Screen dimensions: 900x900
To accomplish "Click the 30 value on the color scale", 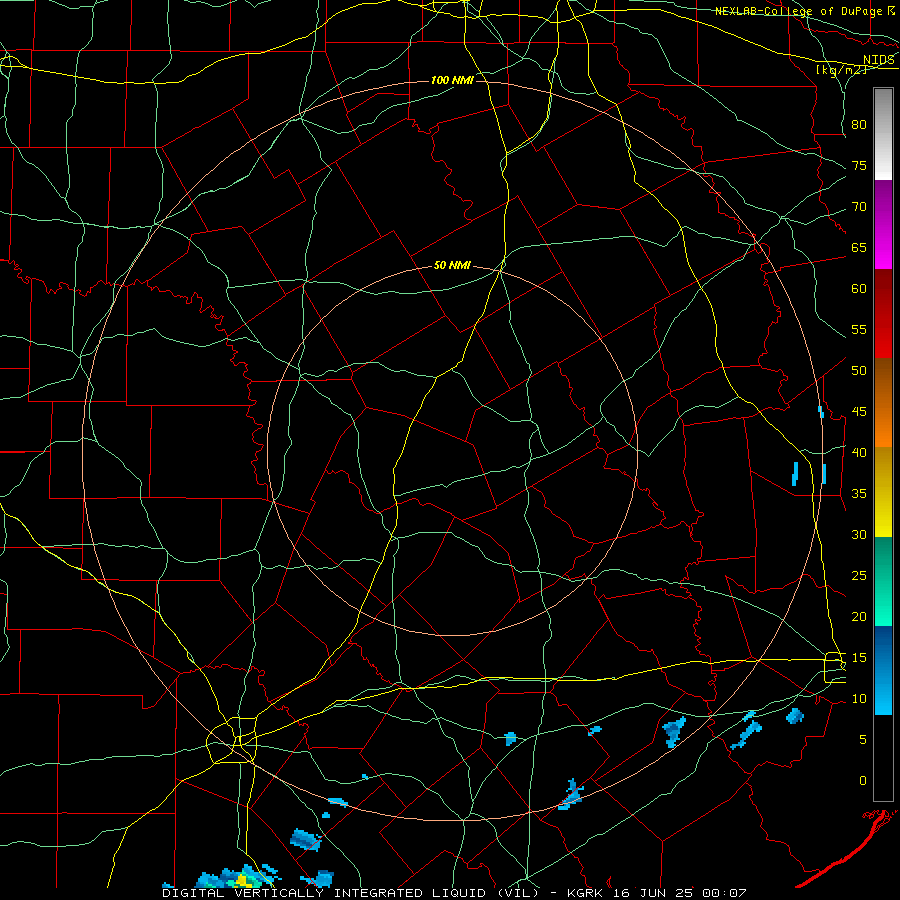I will pyautogui.click(x=859, y=535).
